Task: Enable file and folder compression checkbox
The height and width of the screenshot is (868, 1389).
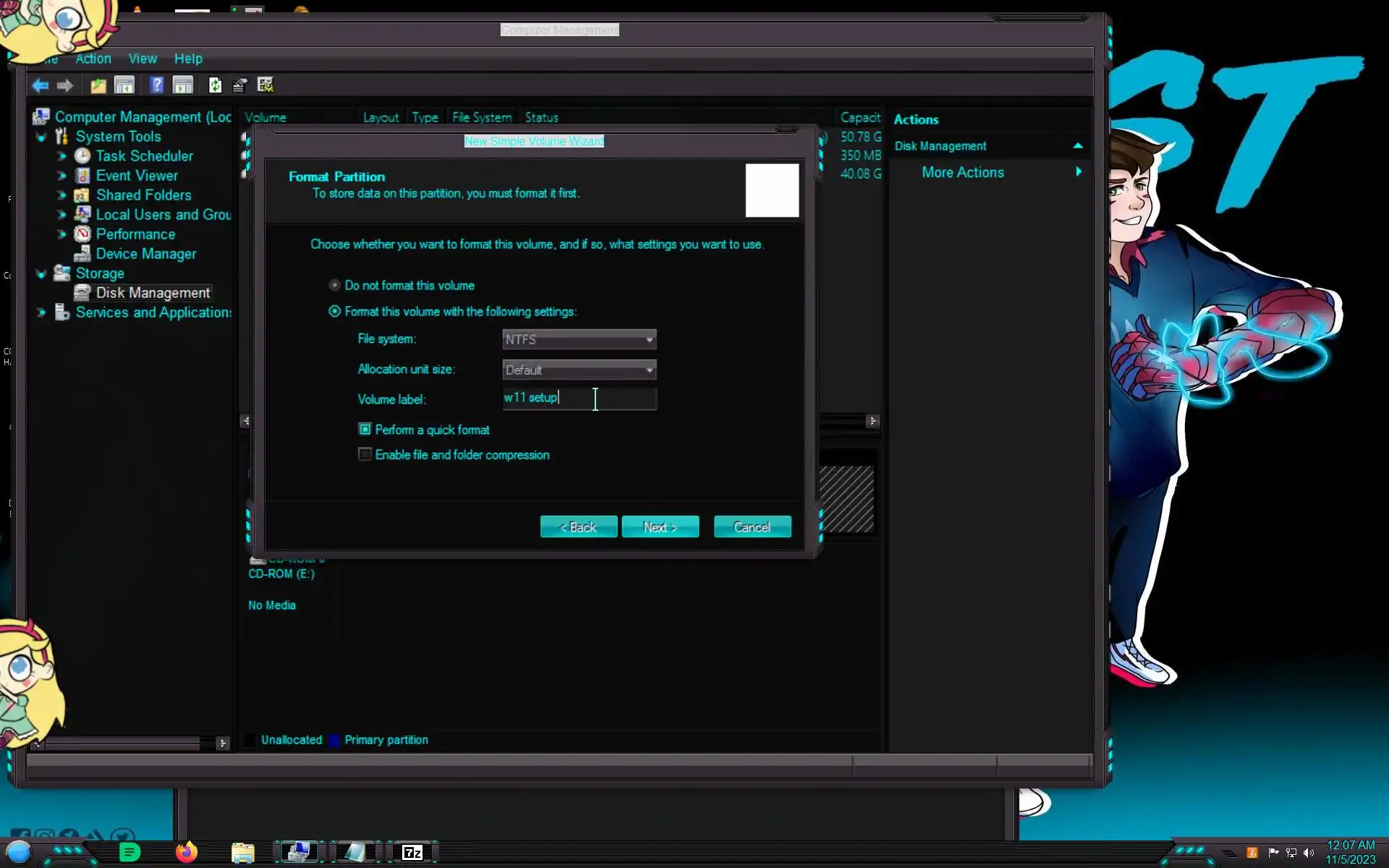Action: pos(365,454)
